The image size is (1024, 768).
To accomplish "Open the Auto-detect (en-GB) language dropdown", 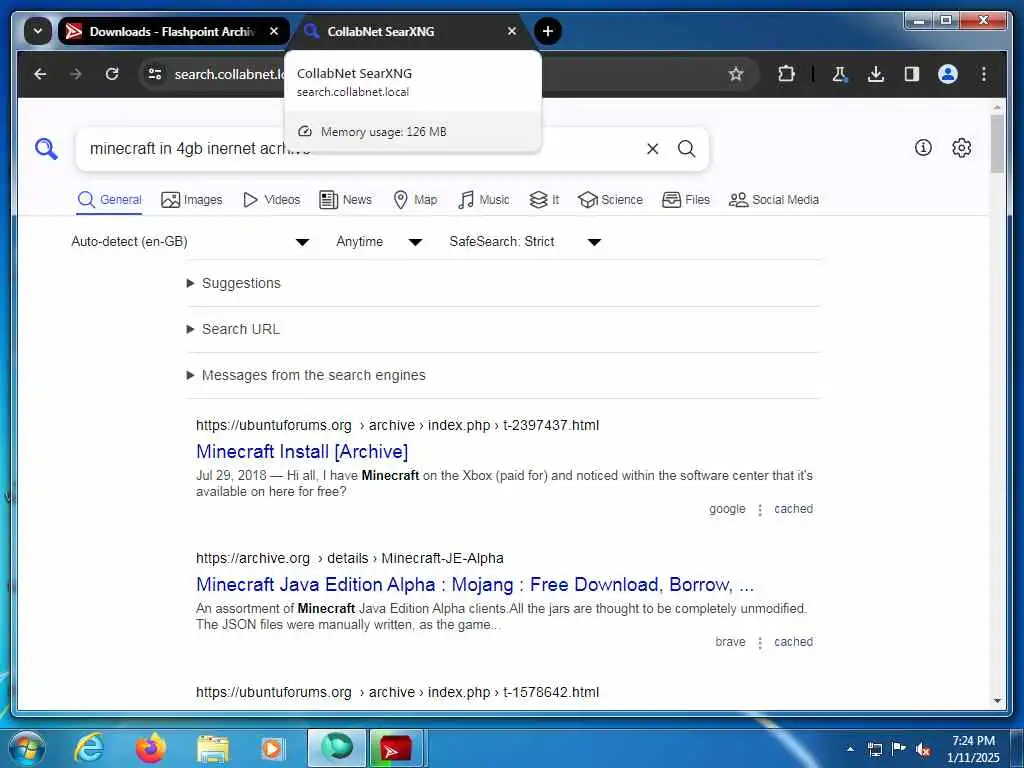I will pos(190,242).
